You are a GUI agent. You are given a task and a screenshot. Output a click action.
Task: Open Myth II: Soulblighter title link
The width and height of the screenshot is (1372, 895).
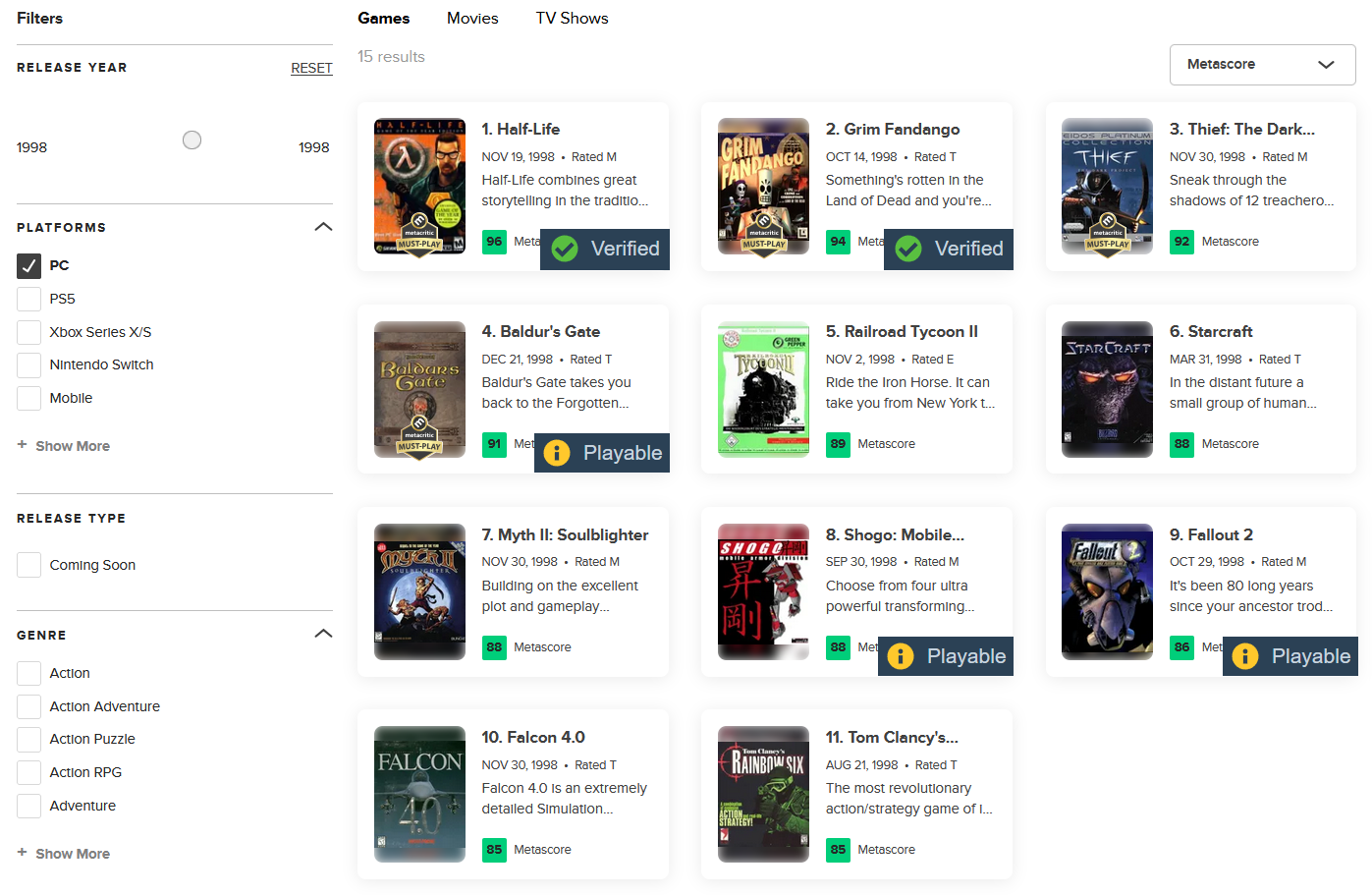(x=565, y=534)
